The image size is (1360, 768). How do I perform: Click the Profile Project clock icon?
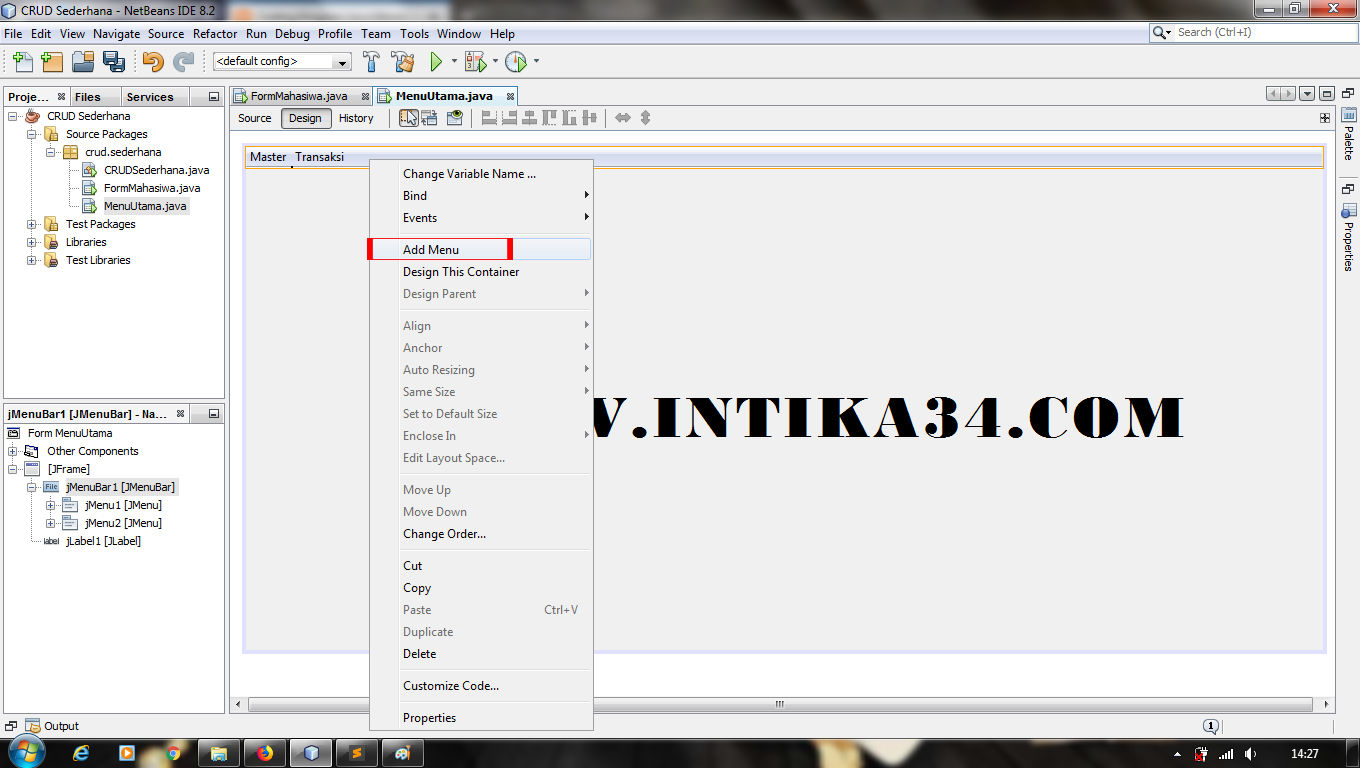click(x=516, y=62)
